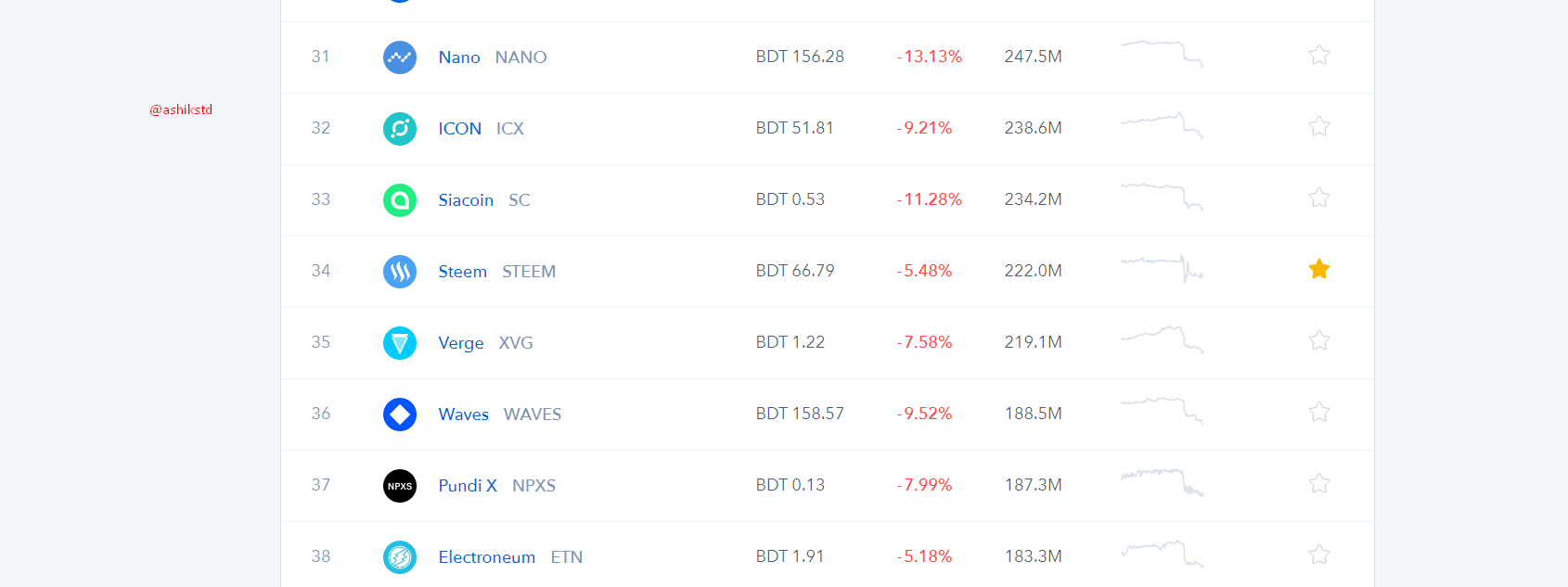
Task: Click the Pundi X NPXS logo icon
Action: coord(400,486)
